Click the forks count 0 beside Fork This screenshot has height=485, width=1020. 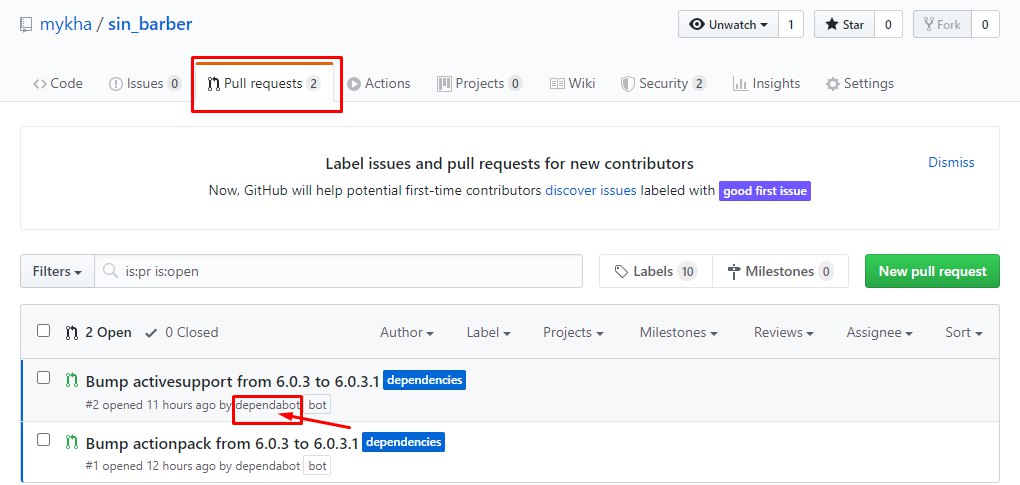[986, 25]
